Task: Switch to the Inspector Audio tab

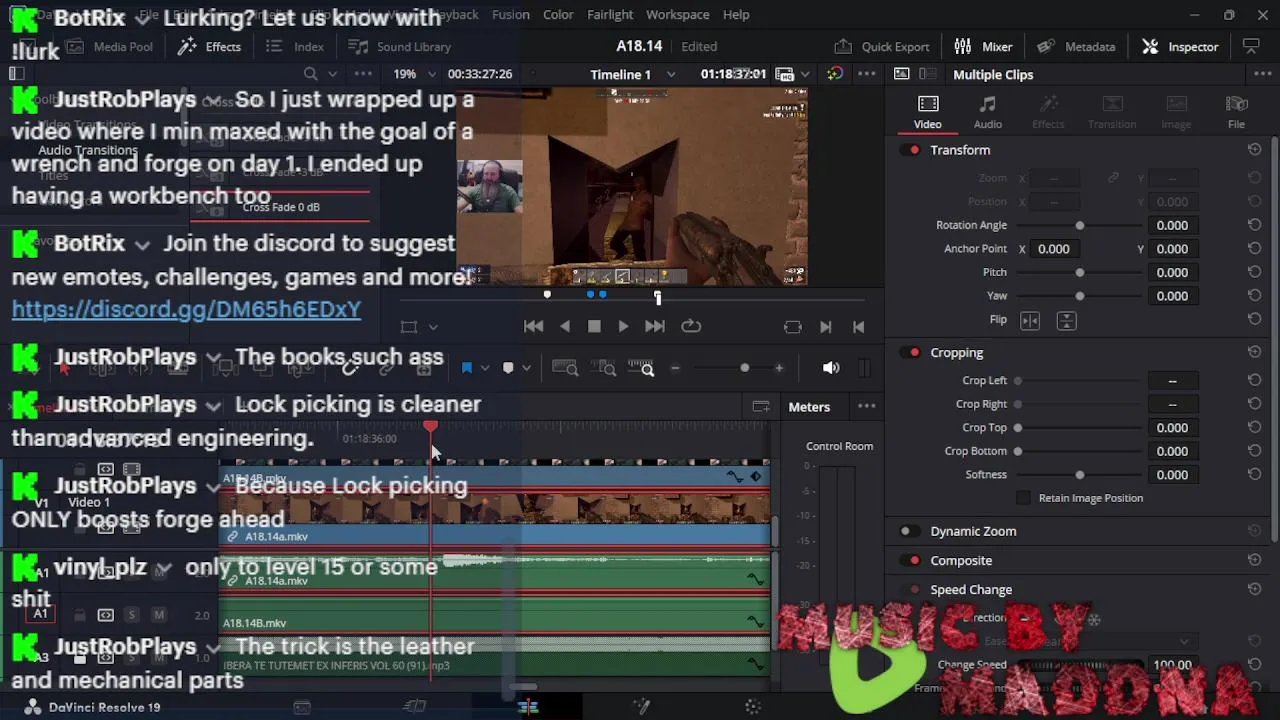Action: (988, 112)
